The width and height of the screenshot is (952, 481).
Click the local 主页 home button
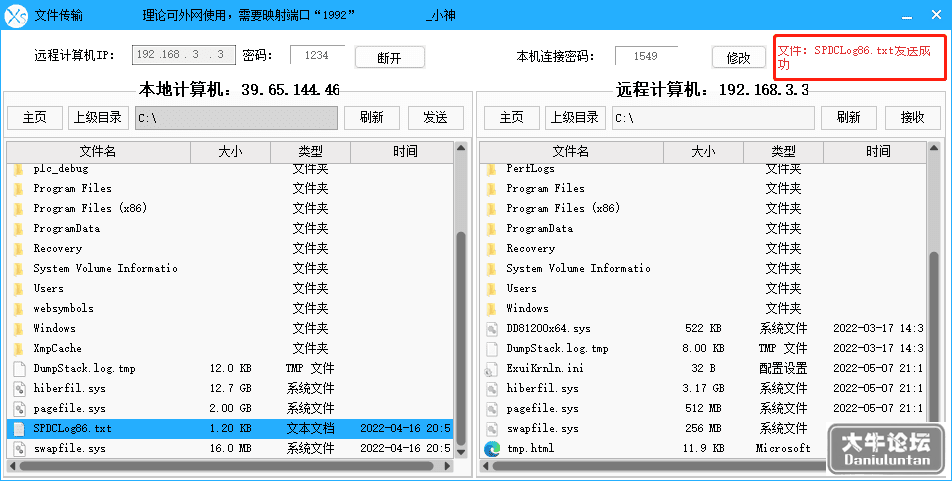(x=35, y=117)
